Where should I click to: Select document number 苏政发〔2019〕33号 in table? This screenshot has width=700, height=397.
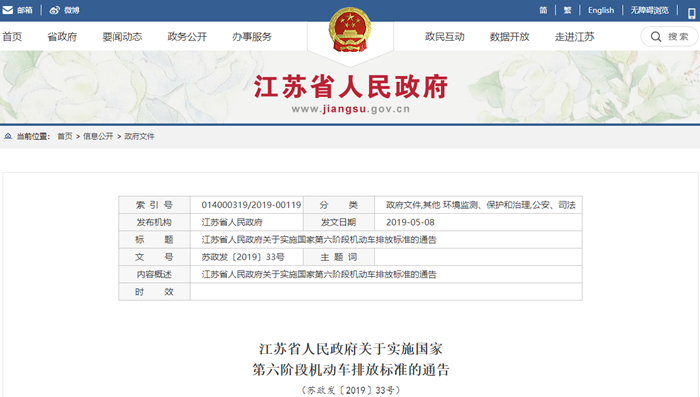pos(243,257)
